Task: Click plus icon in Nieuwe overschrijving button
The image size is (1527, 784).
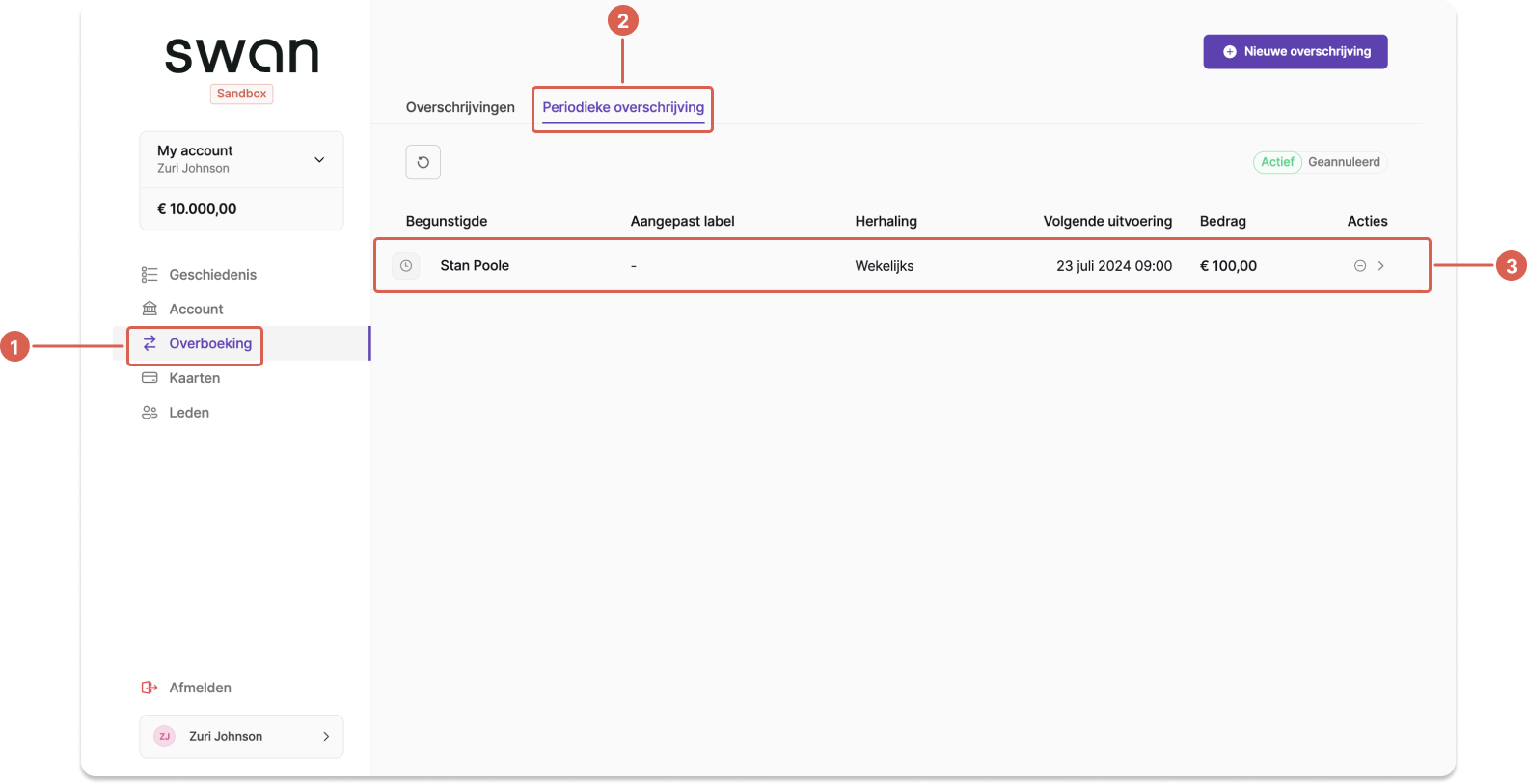Action: click(x=1230, y=52)
